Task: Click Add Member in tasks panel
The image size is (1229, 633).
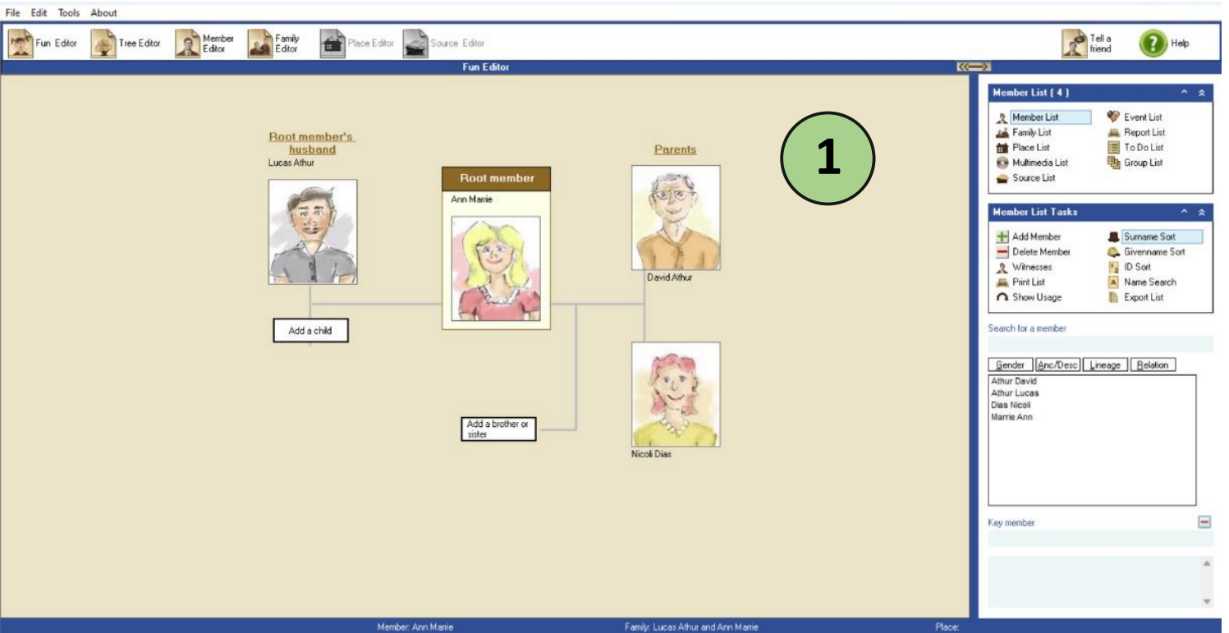Action: [1035, 237]
